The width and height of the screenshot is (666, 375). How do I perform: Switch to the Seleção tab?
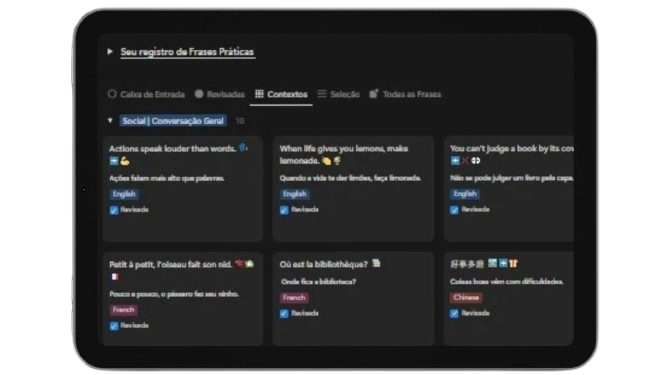pyautogui.click(x=339, y=94)
